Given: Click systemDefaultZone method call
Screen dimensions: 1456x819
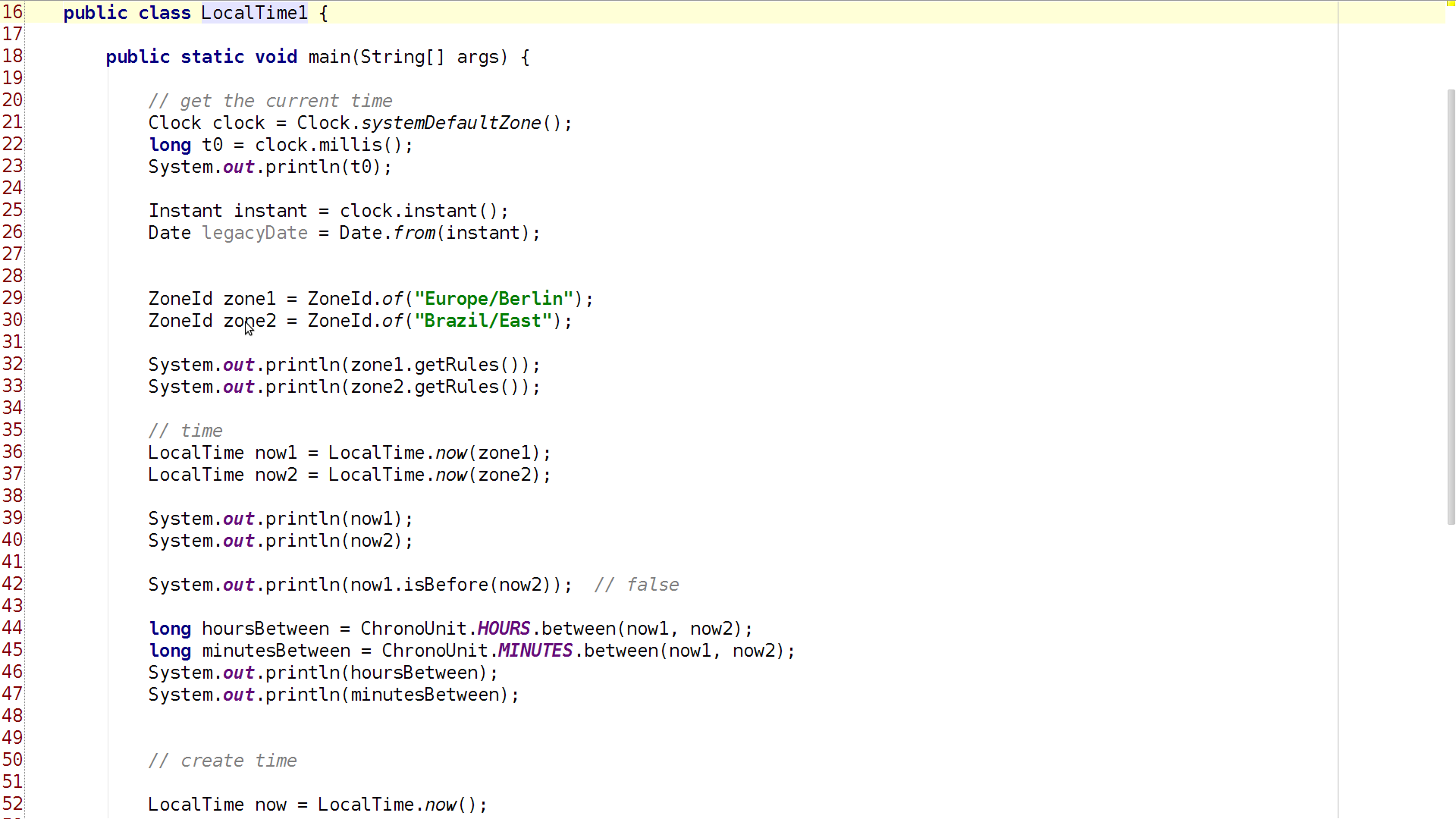Looking at the screenshot, I should click(451, 123).
